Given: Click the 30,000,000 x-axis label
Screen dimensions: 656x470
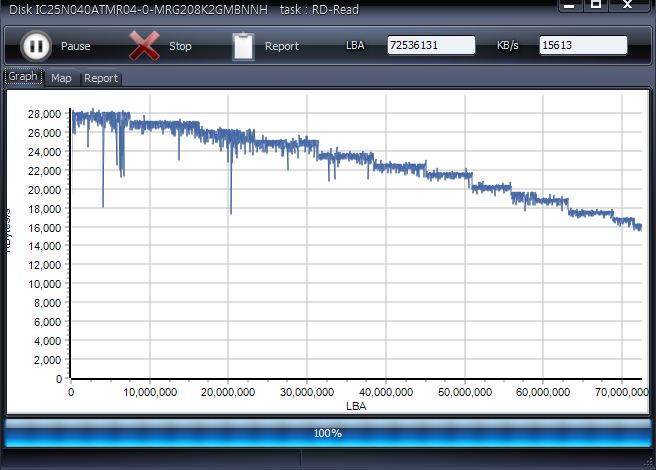Looking at the screenshot, I should (307, 393).
